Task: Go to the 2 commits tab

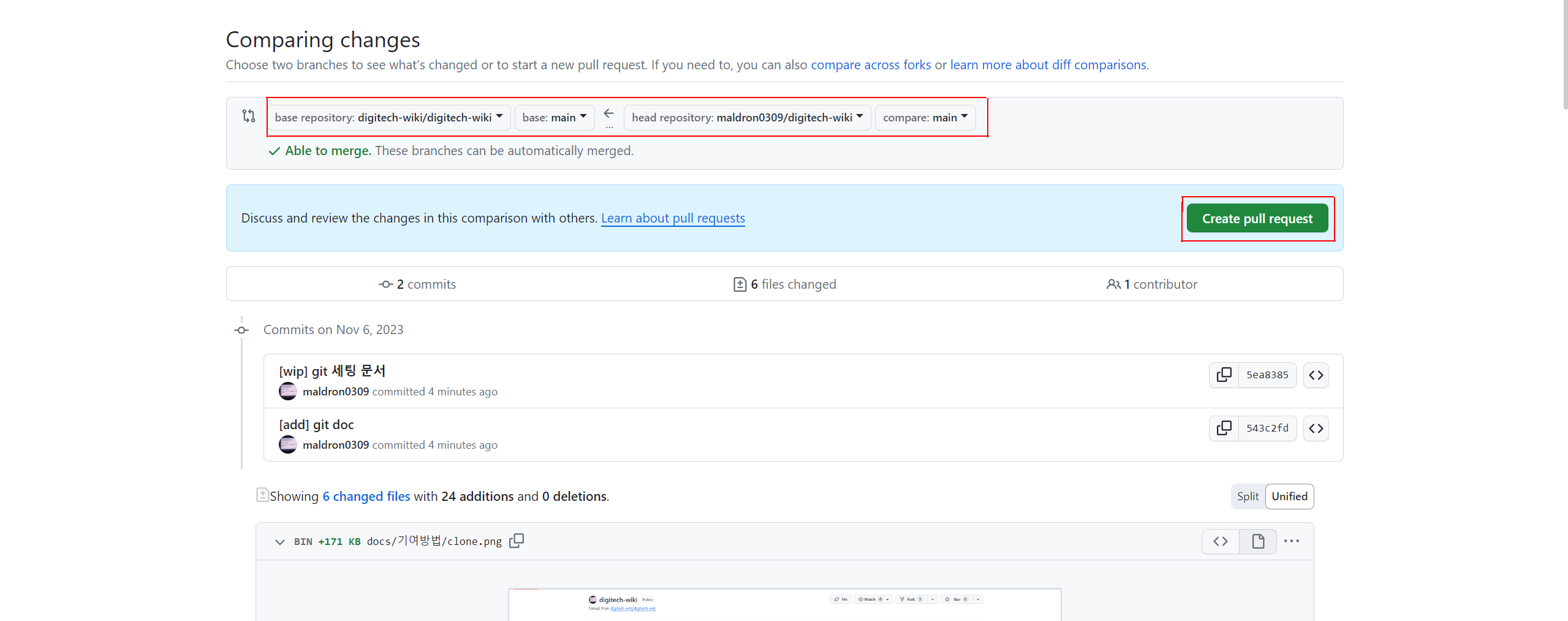Action: (x=417, y=284)
